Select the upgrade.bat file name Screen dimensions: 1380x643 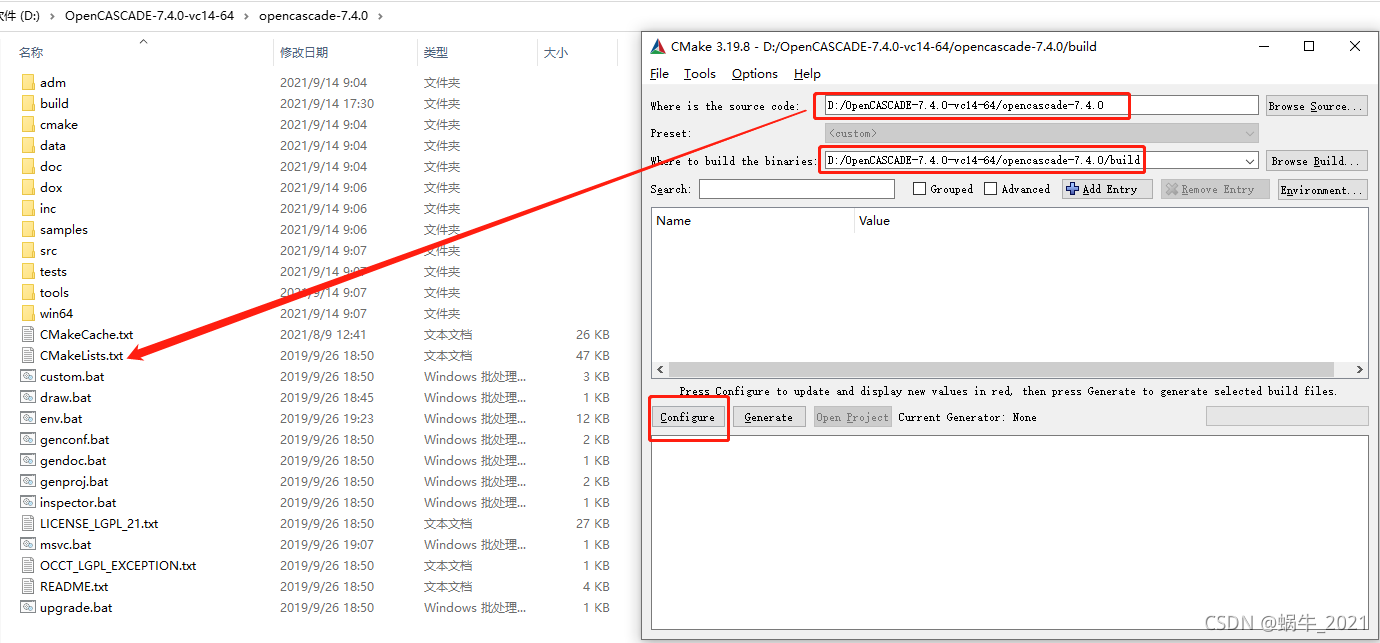coord(76,607)
